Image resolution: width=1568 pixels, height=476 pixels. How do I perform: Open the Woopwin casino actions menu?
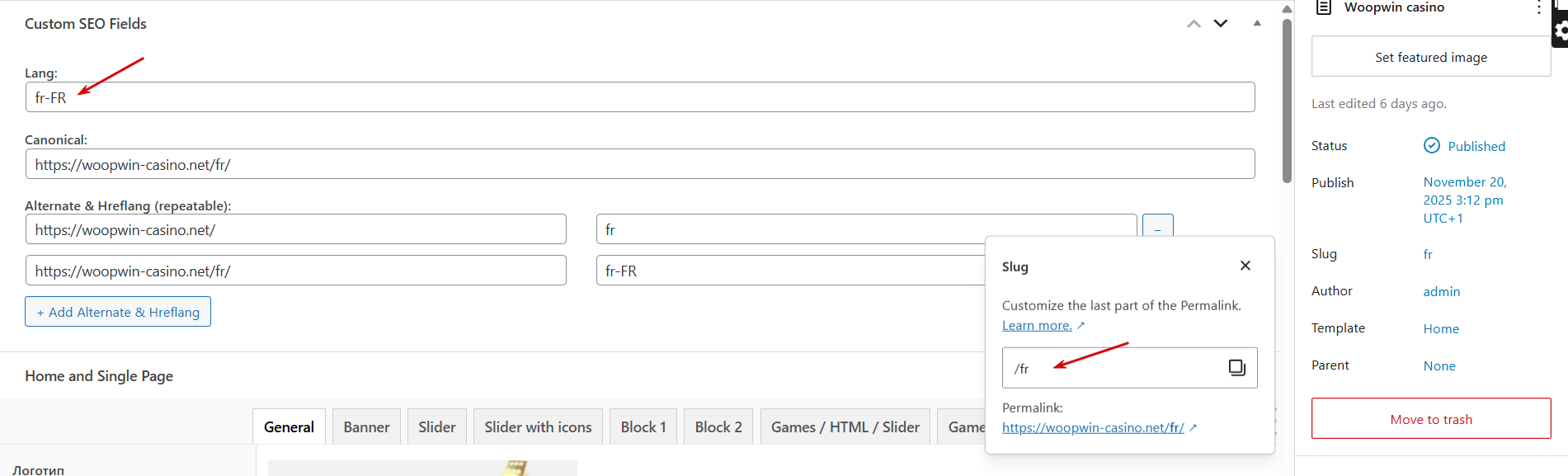[x=1538, y=7]
